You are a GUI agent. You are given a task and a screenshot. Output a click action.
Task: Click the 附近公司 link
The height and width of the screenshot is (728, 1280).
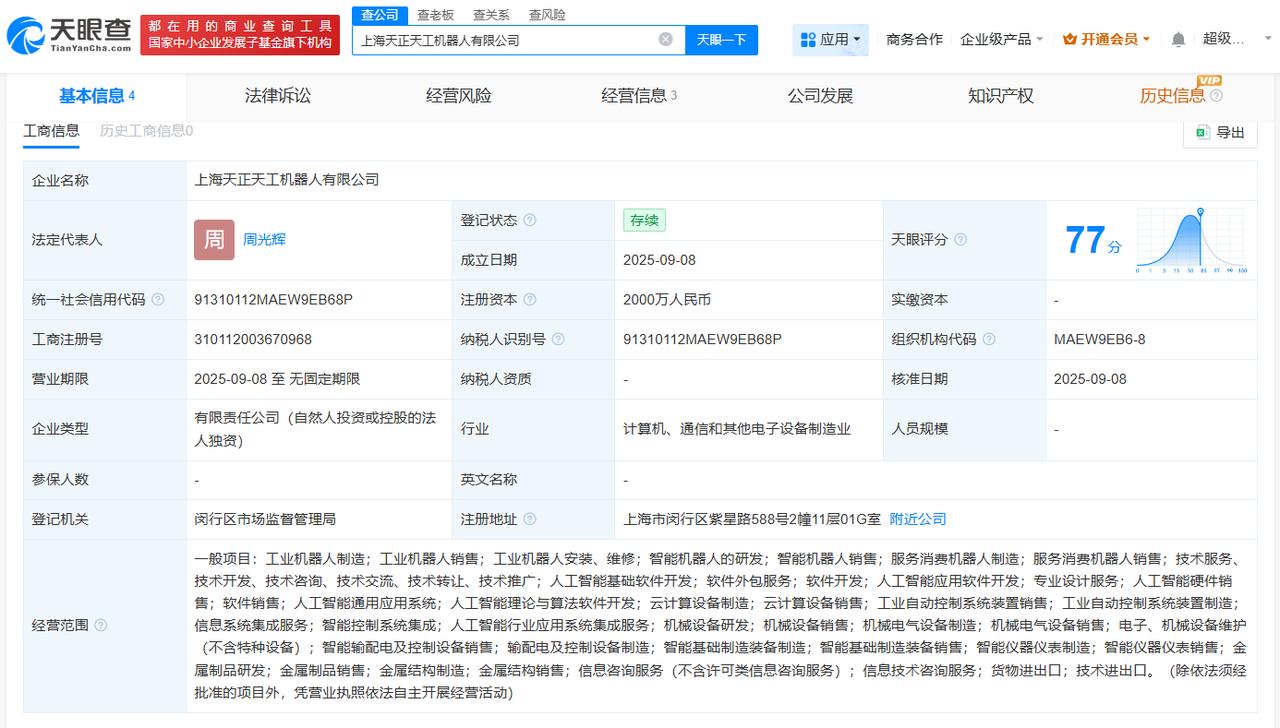(918, 520)
